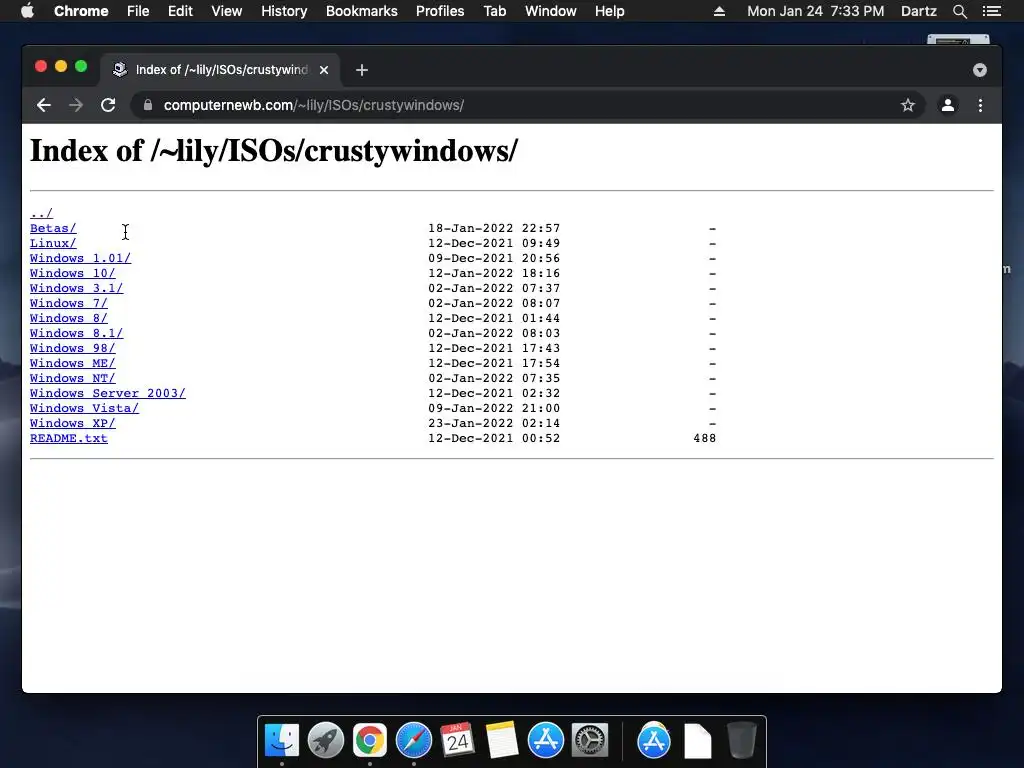Open the History menu
The height and width of the screenshot is (768, 1024).
tap(284, 11)
